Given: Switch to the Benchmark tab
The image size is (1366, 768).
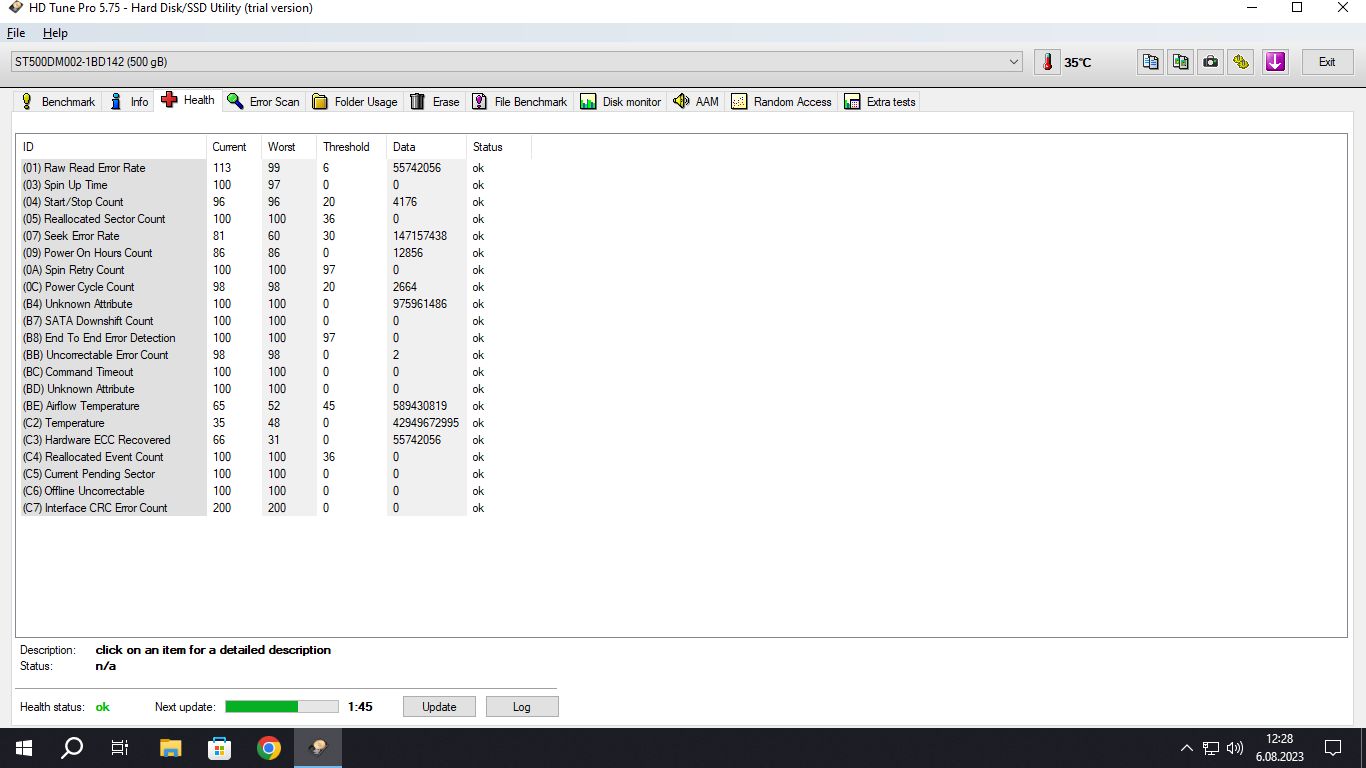Looking at the screenshot, I should (x=58, y=102).
